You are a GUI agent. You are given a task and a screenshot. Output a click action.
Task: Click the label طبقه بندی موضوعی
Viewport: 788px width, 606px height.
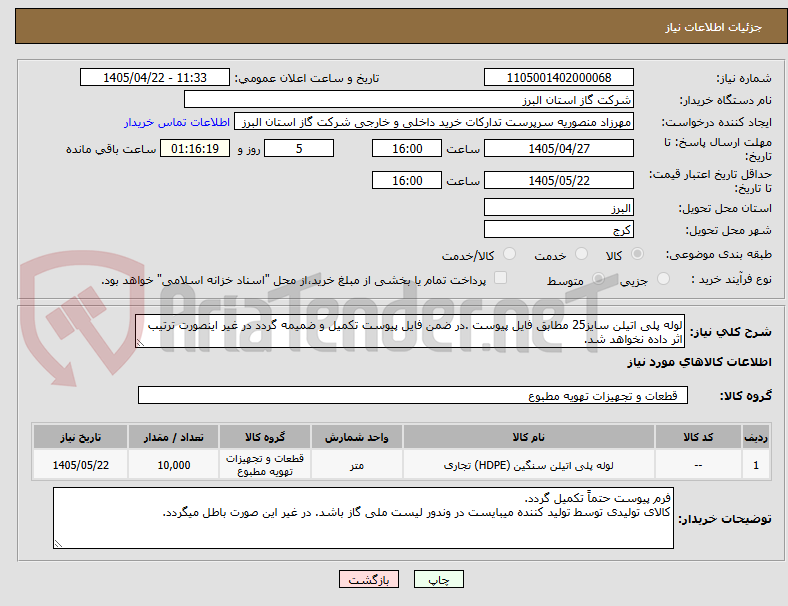(719, 254)
